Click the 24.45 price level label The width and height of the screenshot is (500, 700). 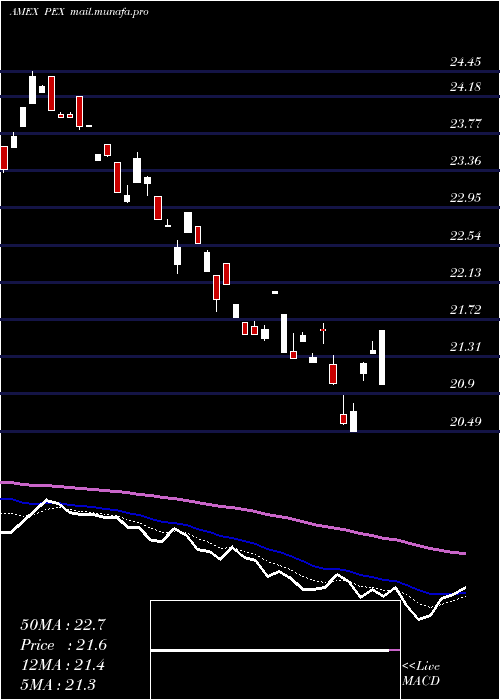pos(465,62)
